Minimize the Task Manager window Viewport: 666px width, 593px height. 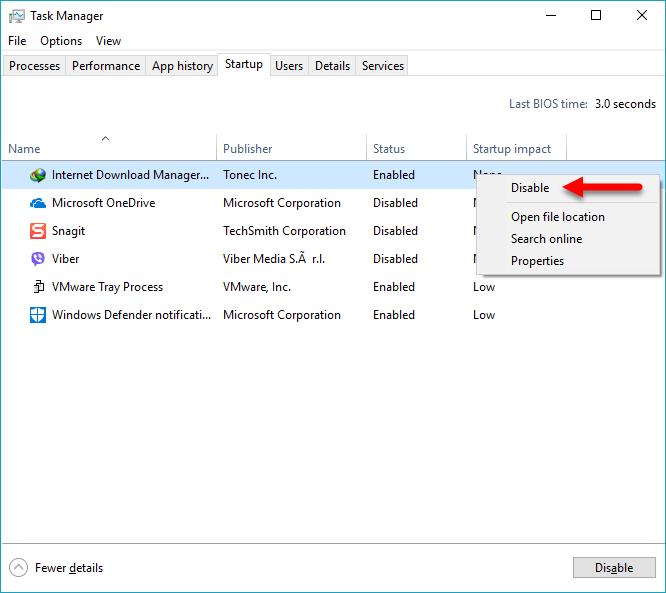coord(551,16)
